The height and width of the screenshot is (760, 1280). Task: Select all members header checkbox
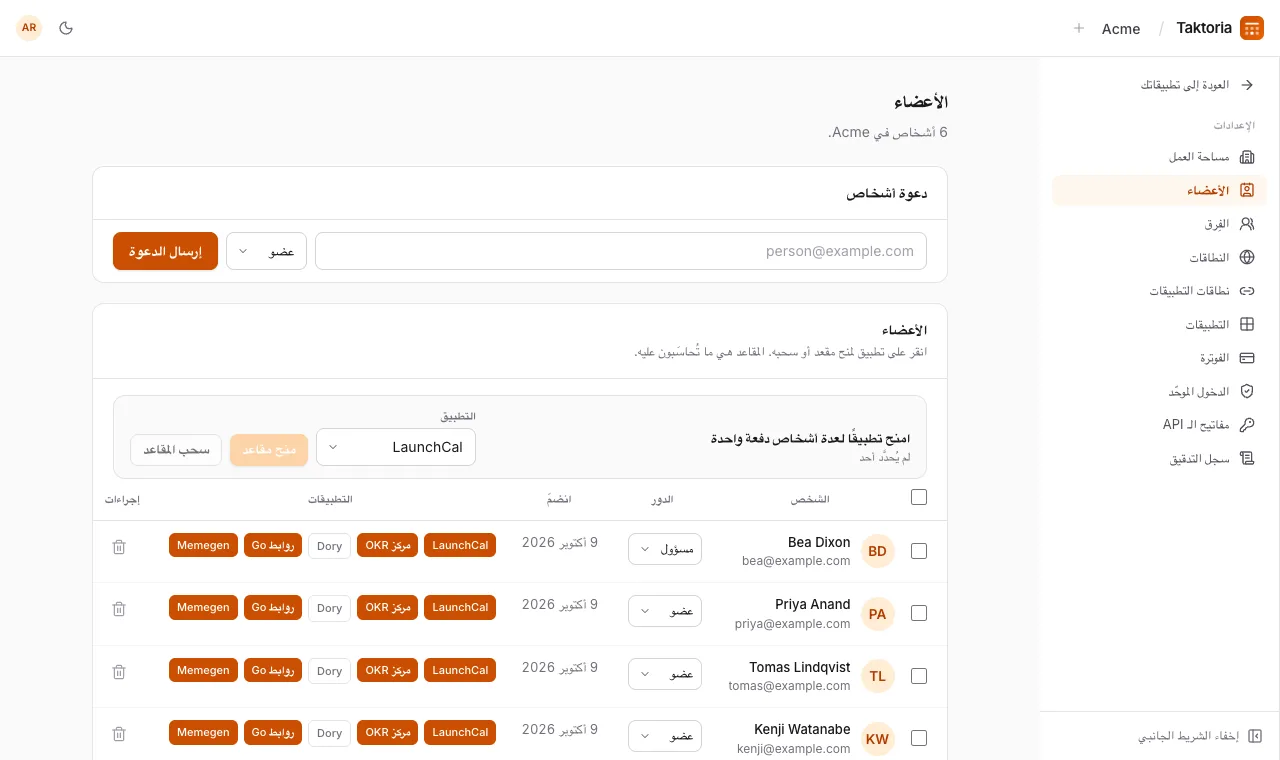point(919,497)
